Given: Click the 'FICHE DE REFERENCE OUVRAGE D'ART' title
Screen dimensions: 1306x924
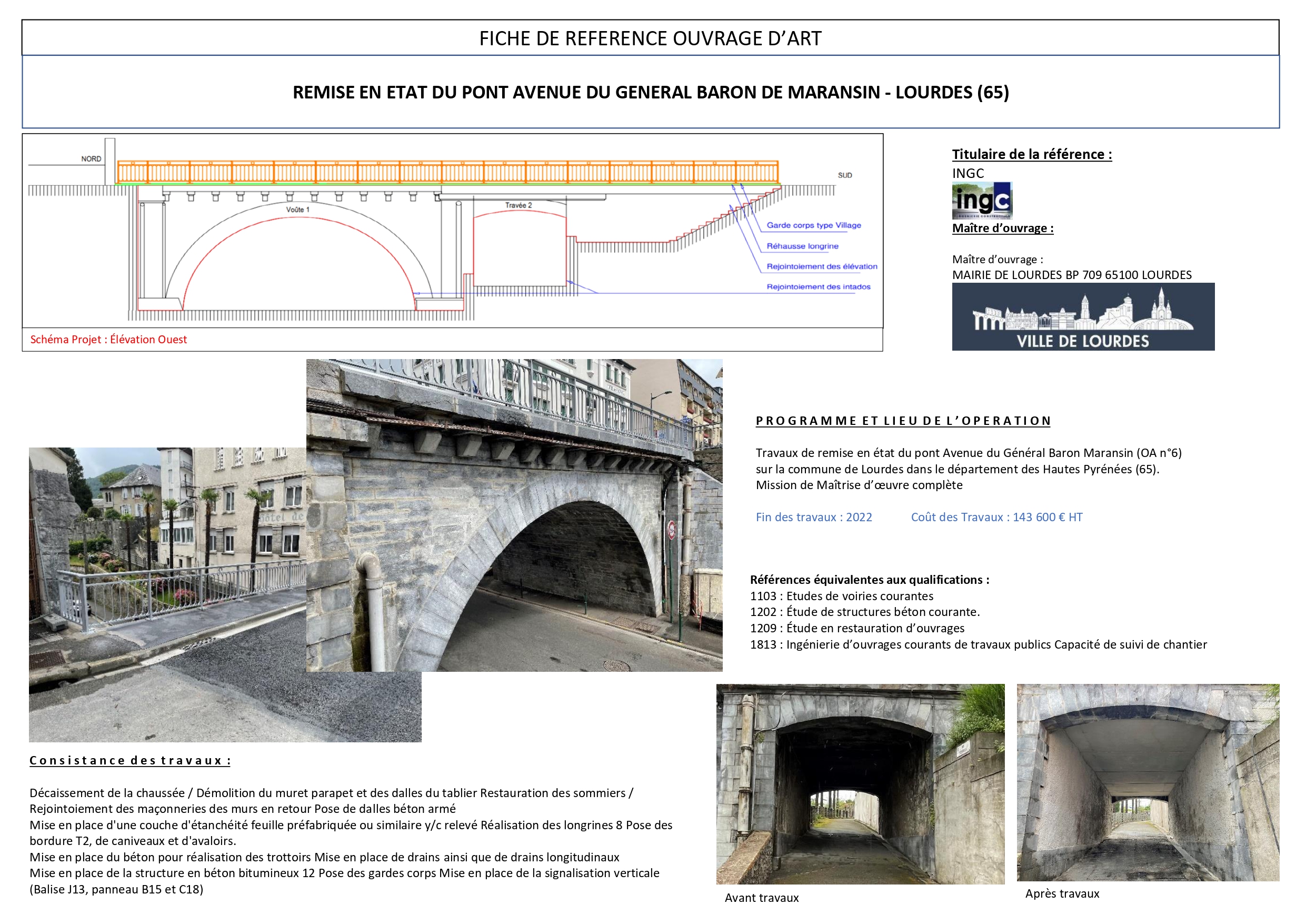Looking at the screenshot, I should click(650, 38).
